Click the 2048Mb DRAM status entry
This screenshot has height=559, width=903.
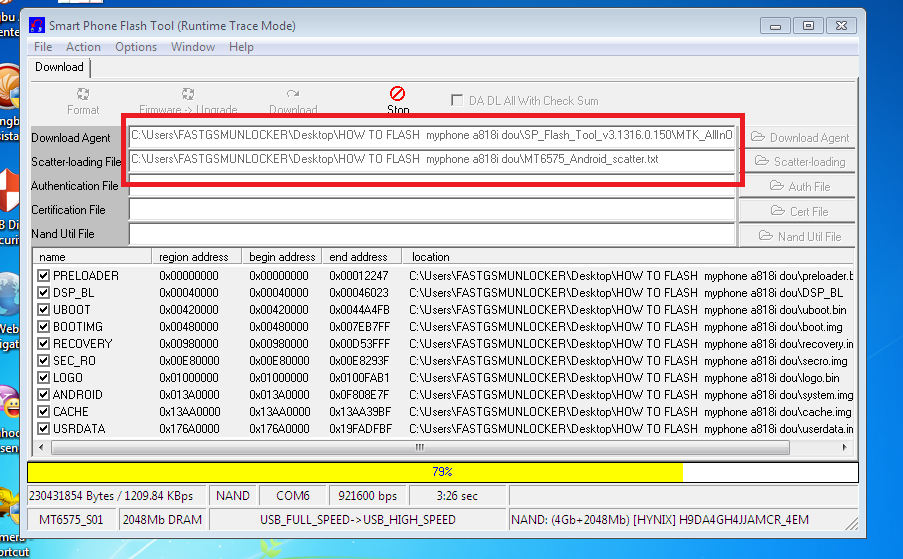click(x=162, y=520)
